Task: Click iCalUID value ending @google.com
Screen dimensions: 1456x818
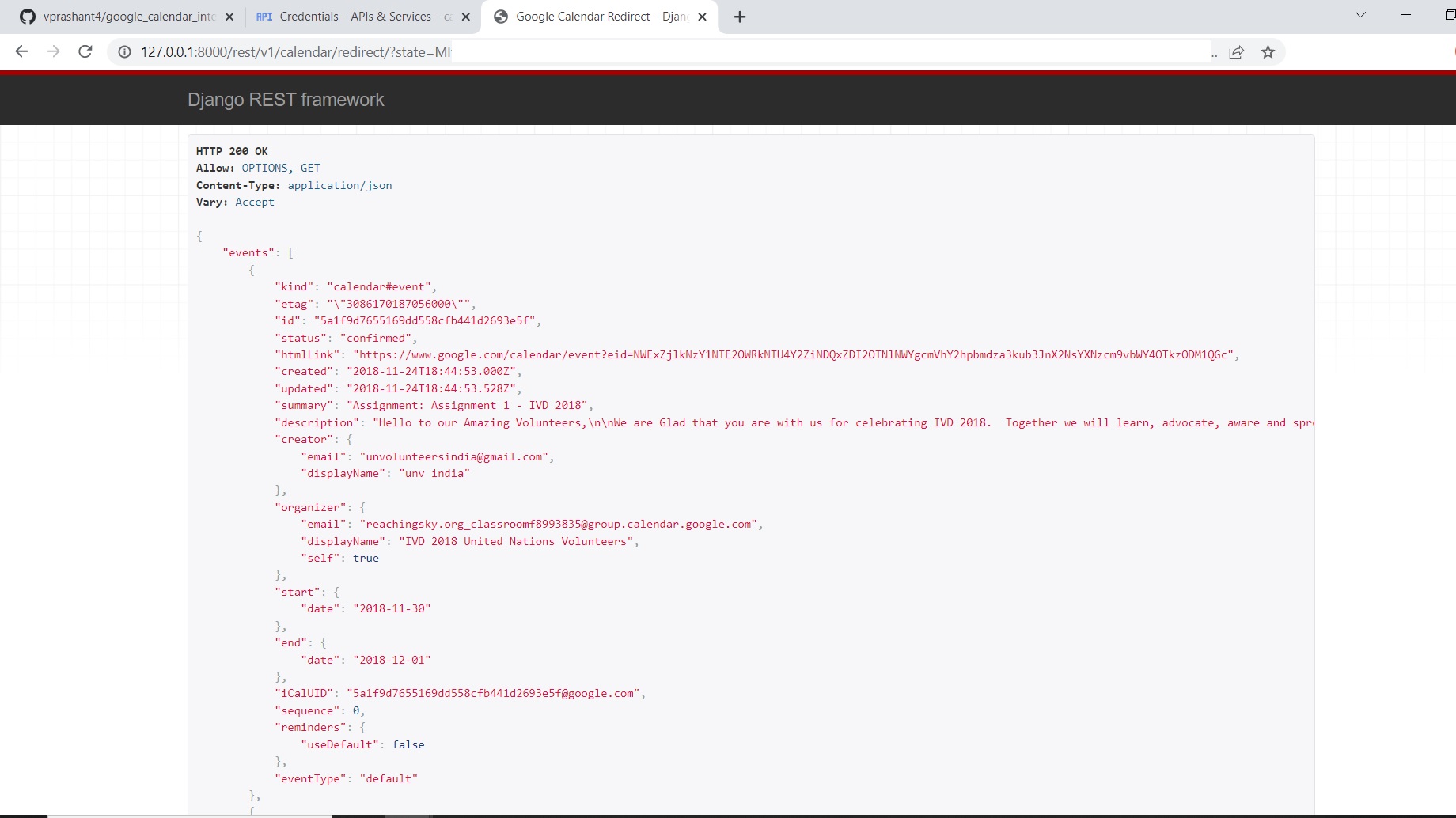Action: coord(494,693)
